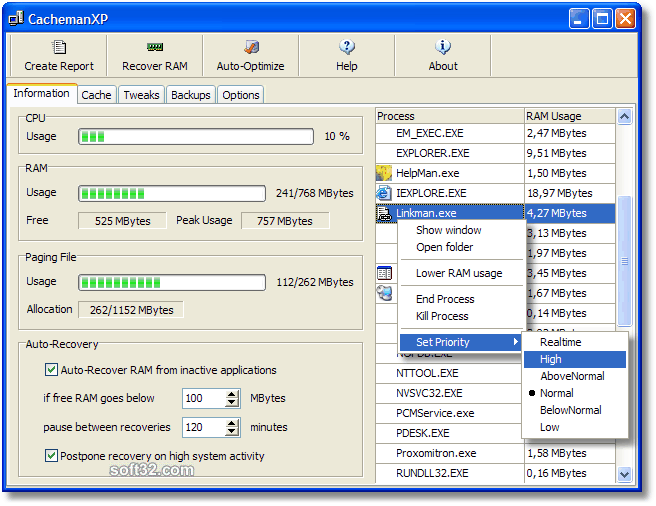Click the process list scroll down arrow
This screenshot has width=656, height=506.
(x=624, y=475)
